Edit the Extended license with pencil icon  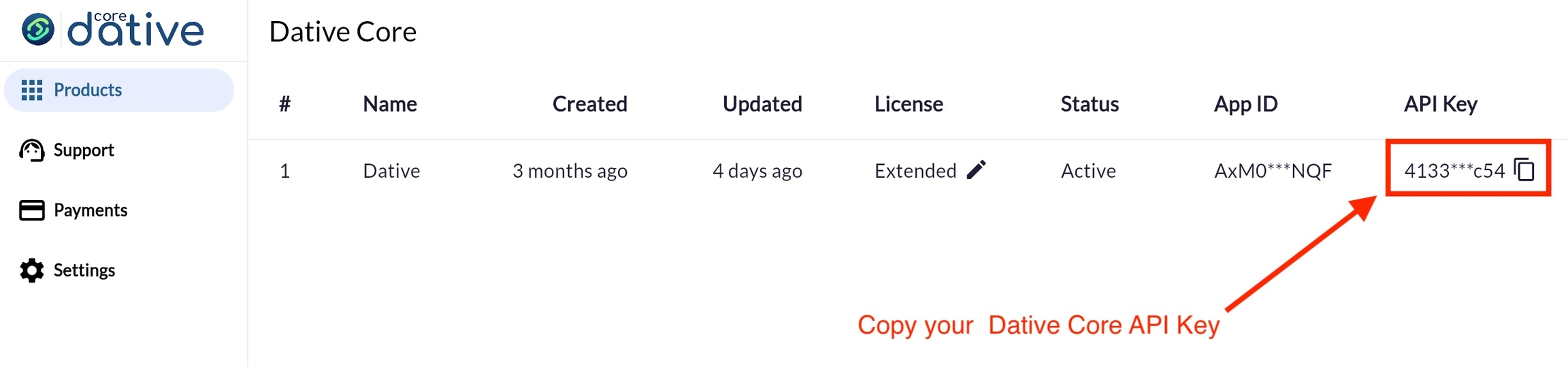pyautogui.click(x=977, y=170)
